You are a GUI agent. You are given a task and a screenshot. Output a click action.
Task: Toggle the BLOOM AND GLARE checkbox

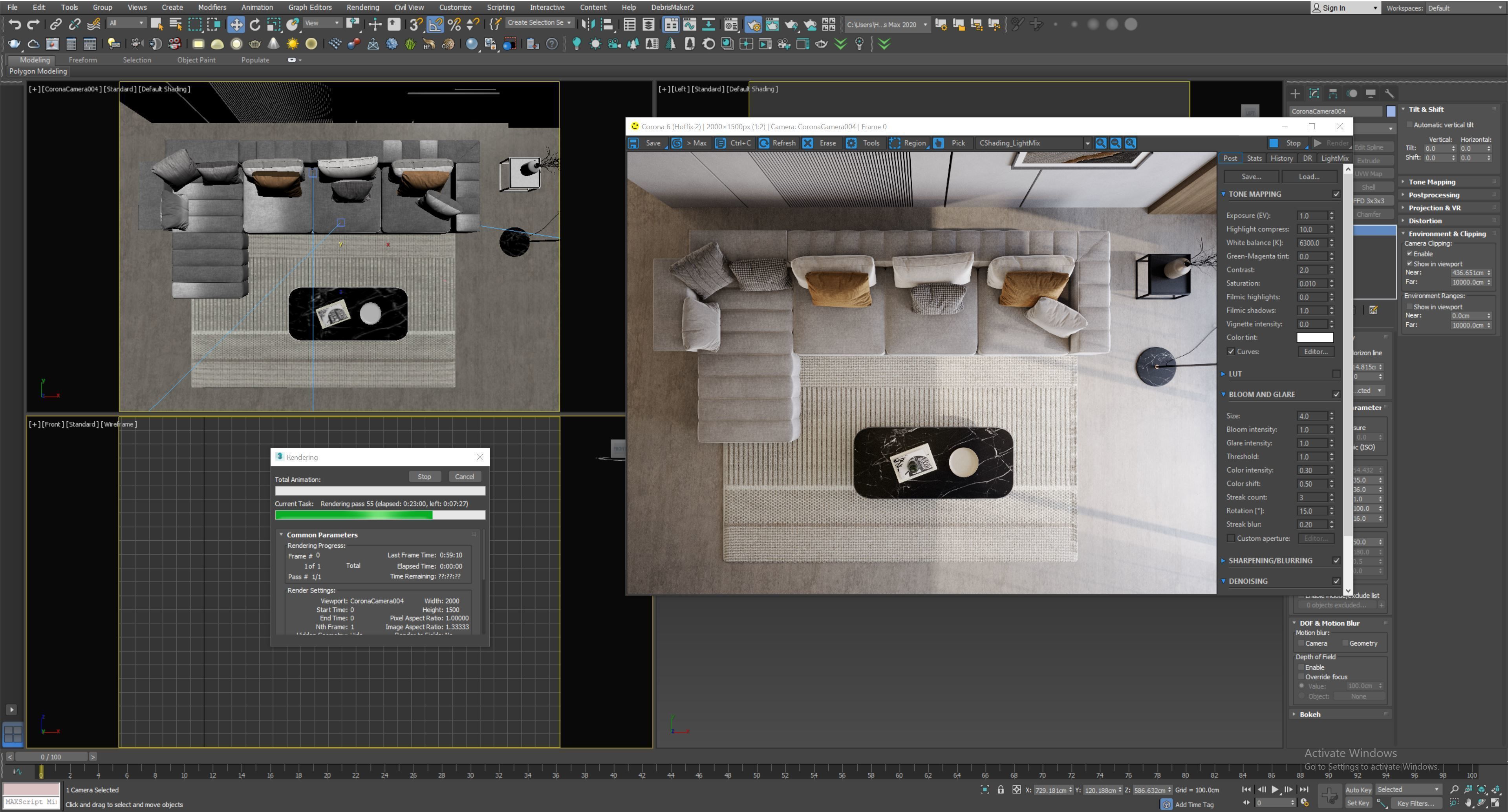[x=1336, y=395]
